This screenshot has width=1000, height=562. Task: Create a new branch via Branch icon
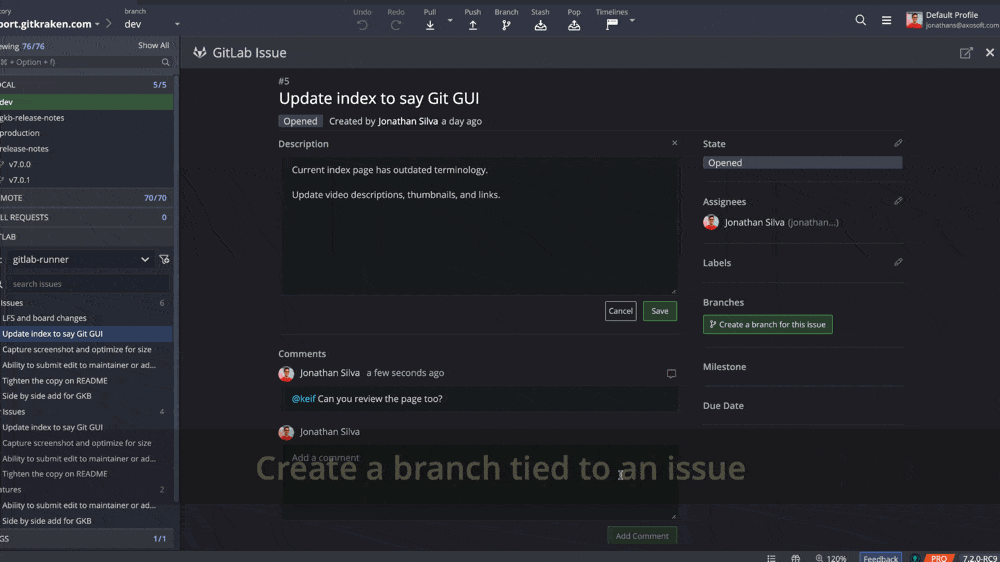pyautogui.click(x=506, y=25)
